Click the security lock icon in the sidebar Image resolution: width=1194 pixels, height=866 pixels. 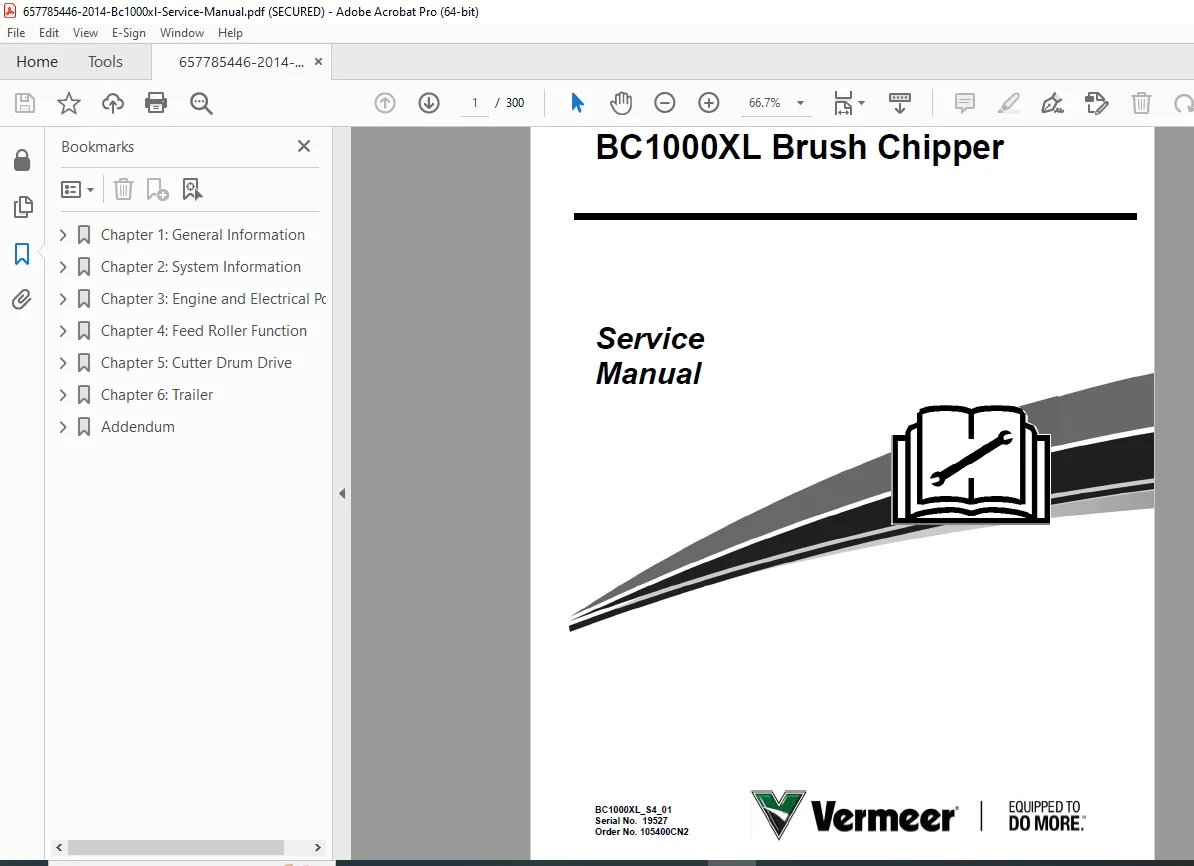[22, 160]
